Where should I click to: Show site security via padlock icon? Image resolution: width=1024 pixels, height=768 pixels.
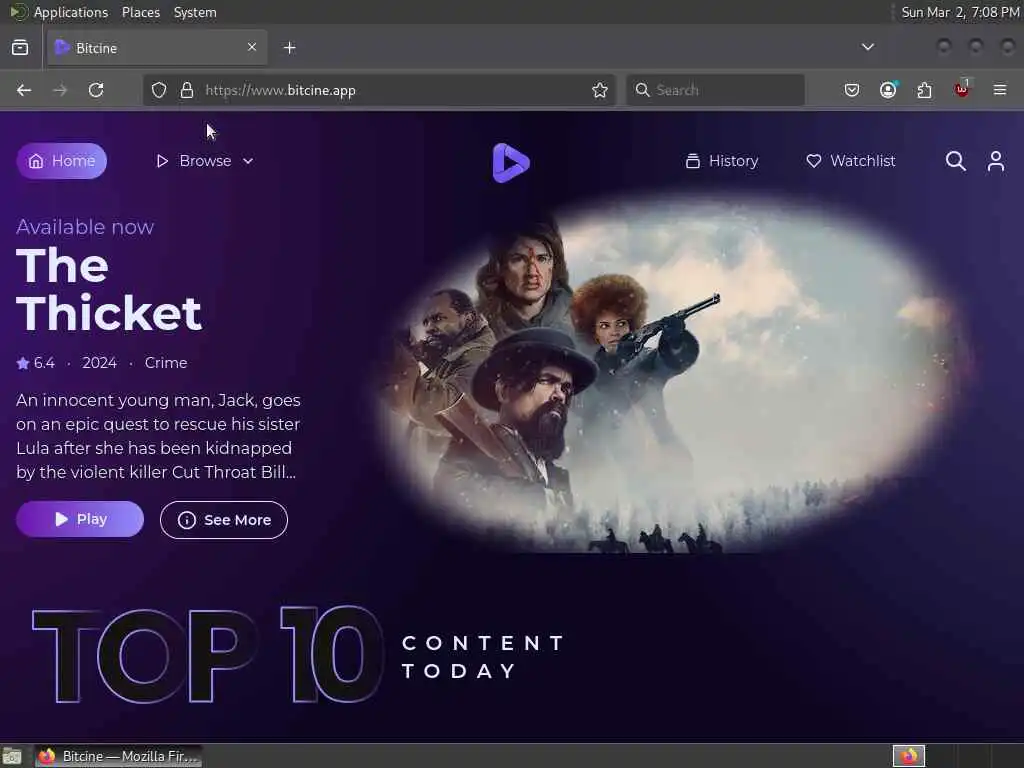(x=187, y=90)
